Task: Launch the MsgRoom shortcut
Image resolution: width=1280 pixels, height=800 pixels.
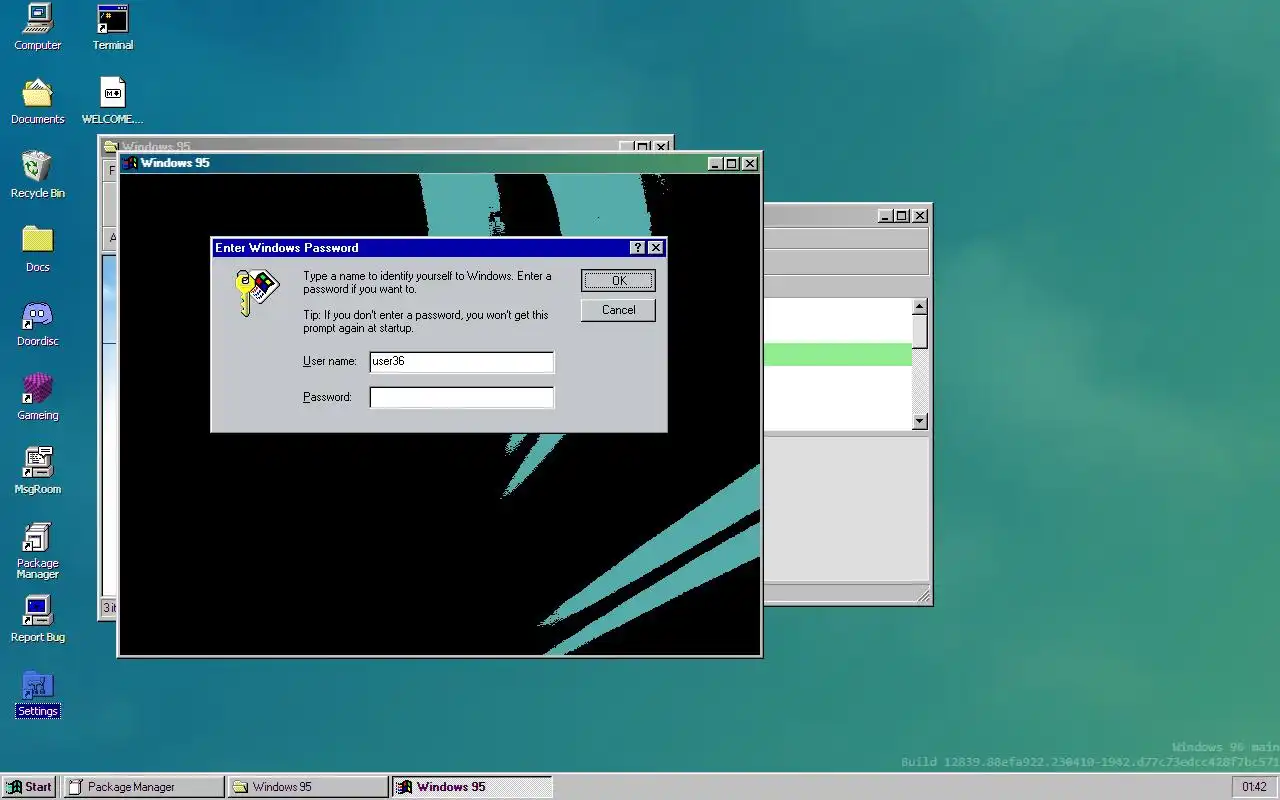Action: point(37,471)
